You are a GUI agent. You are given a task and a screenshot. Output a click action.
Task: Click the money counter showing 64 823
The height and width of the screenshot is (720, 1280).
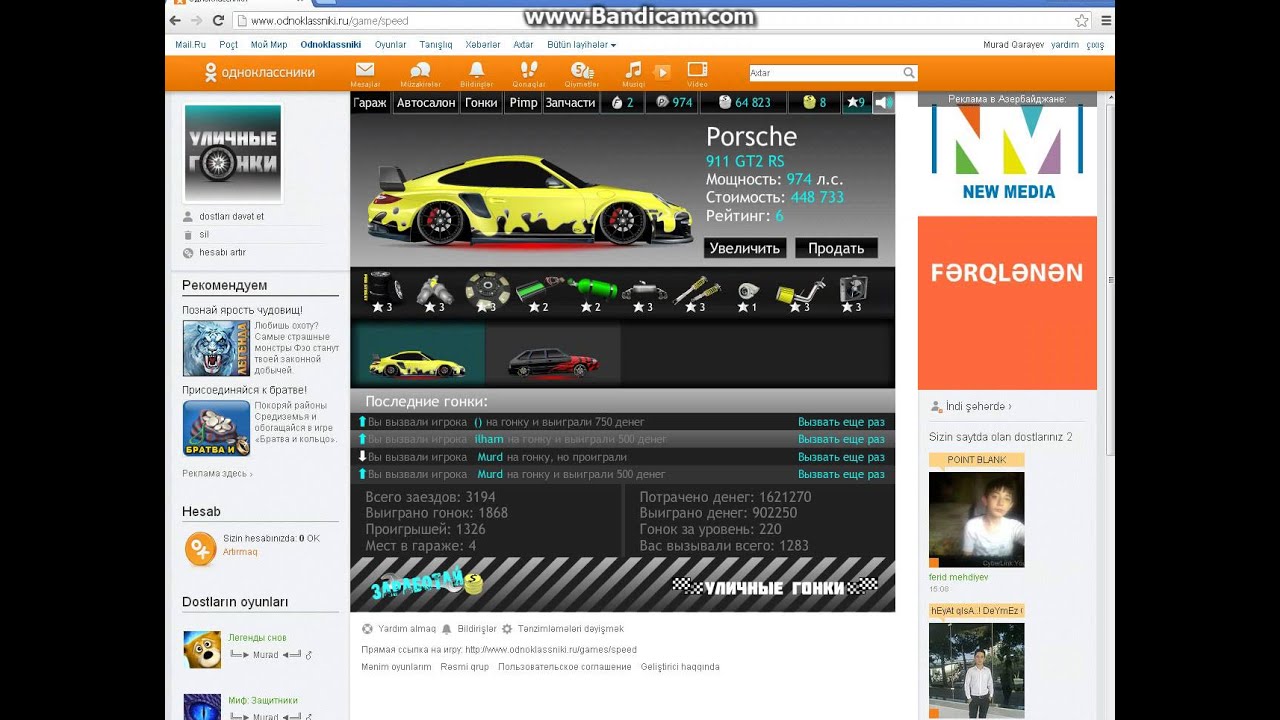744,102
